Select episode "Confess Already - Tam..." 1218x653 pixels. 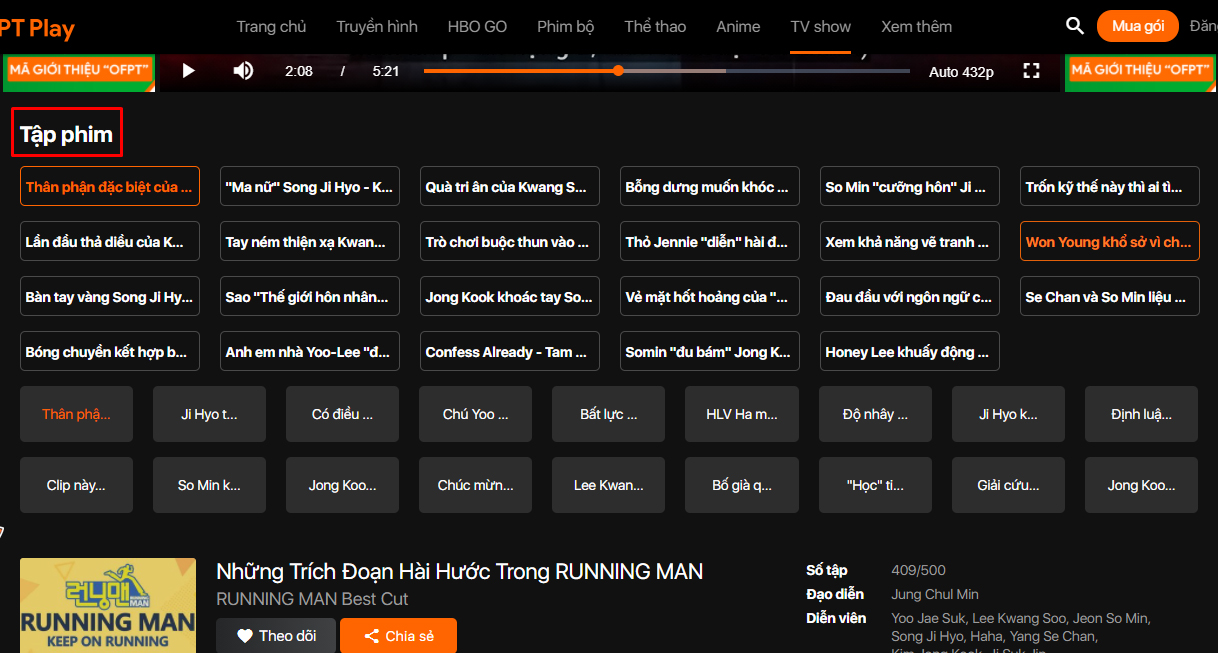pos(509,352)
